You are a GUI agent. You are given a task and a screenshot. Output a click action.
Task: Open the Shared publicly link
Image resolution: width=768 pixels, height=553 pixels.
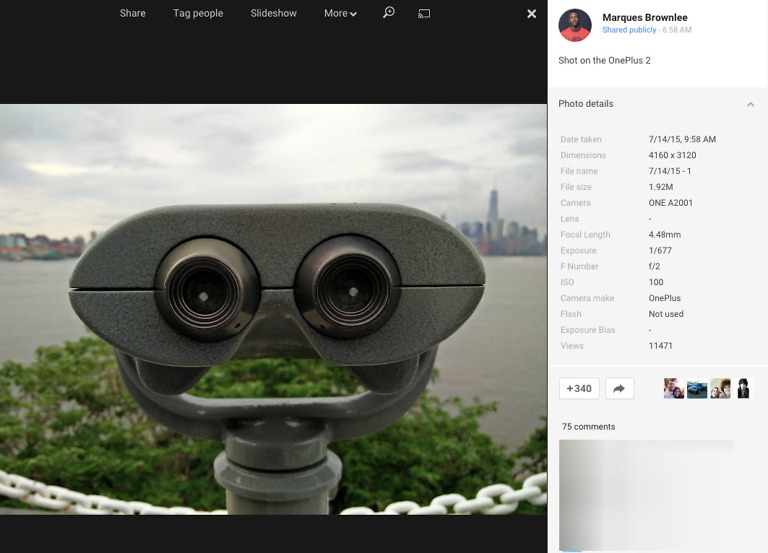click(x=629, y=30)
